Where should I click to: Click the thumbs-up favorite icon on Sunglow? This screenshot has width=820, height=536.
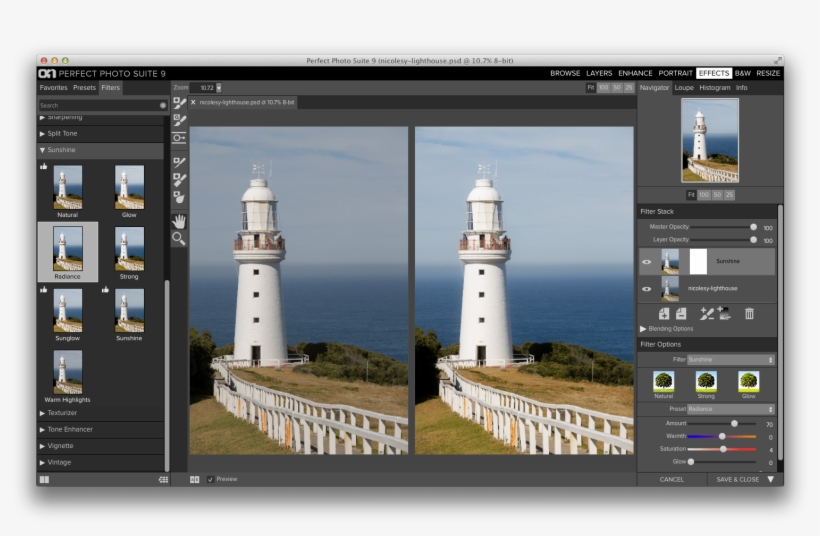point(43,290)
